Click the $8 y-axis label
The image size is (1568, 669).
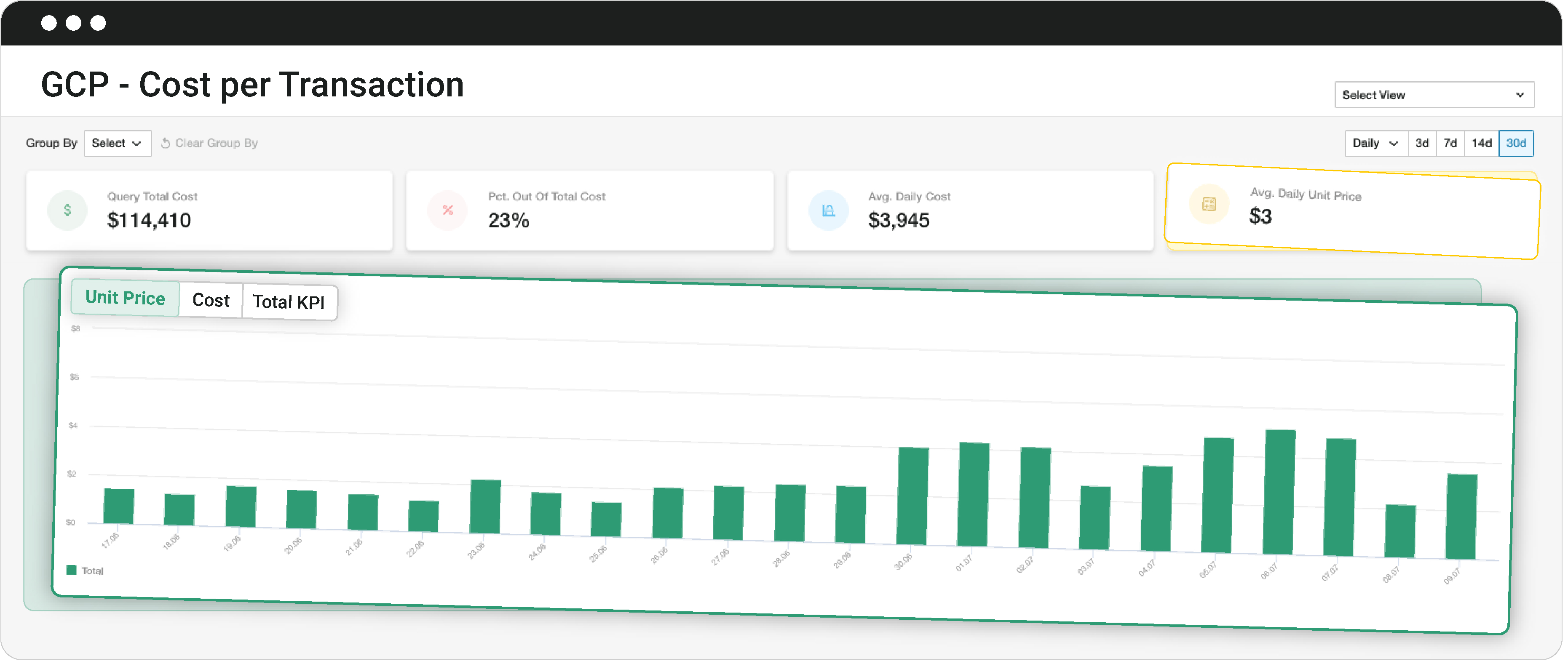click(x=76, y=329)
